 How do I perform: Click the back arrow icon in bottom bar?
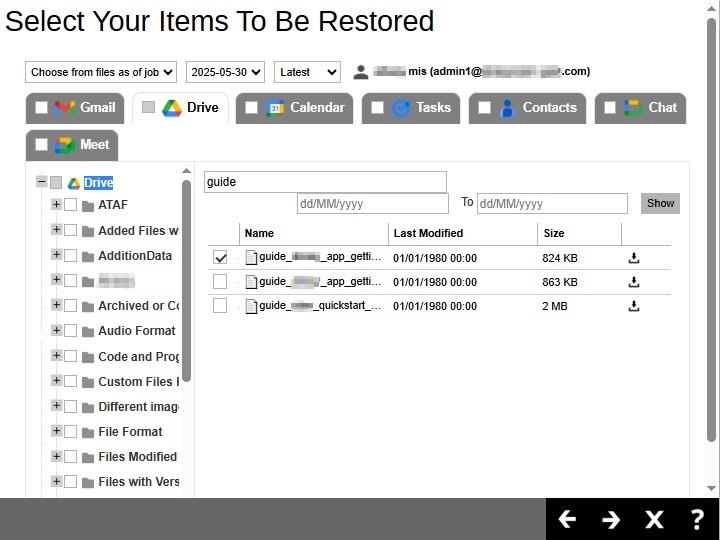tap(567, 519)
